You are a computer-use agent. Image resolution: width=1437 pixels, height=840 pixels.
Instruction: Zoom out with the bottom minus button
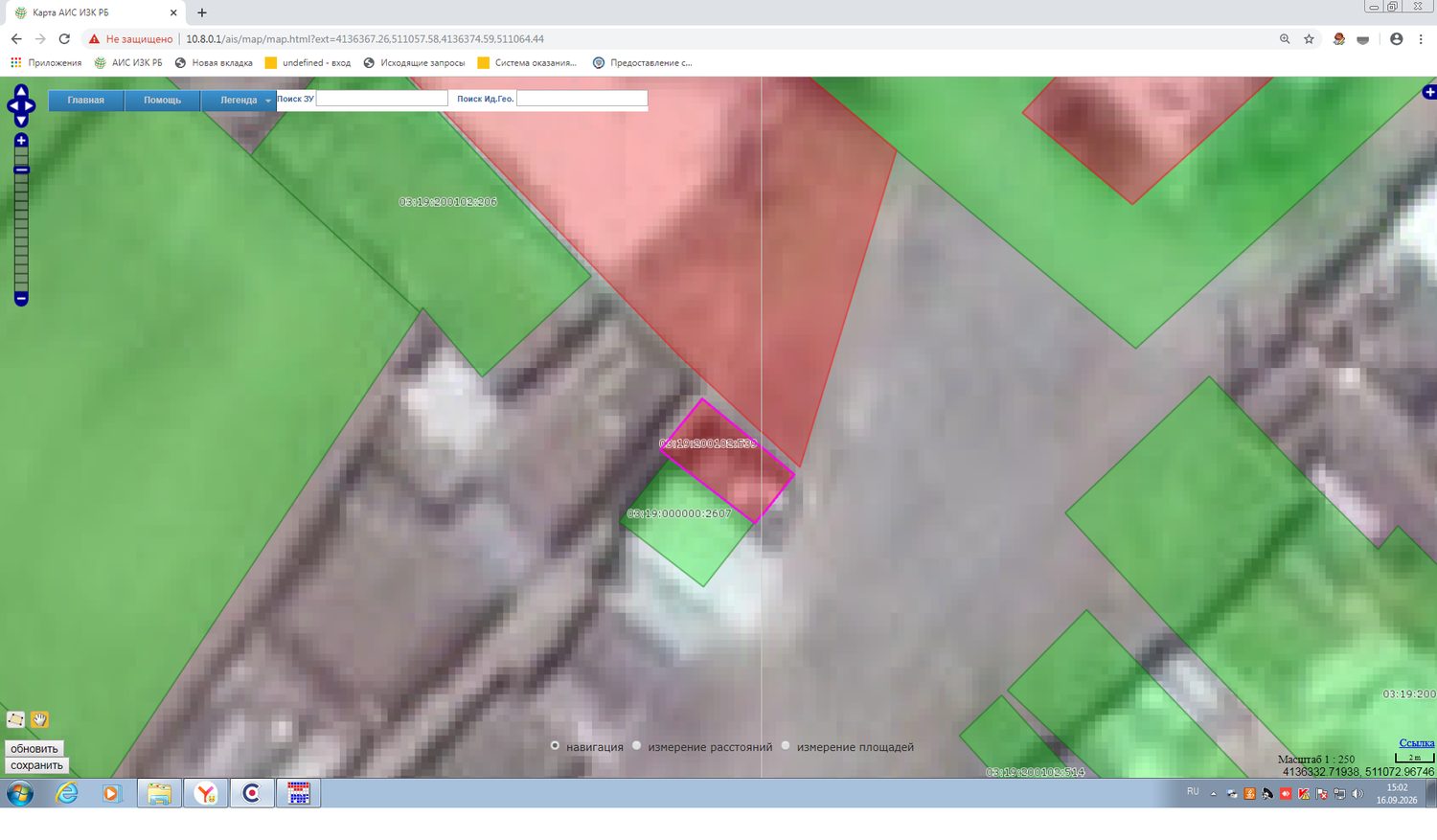coord(21,299)
